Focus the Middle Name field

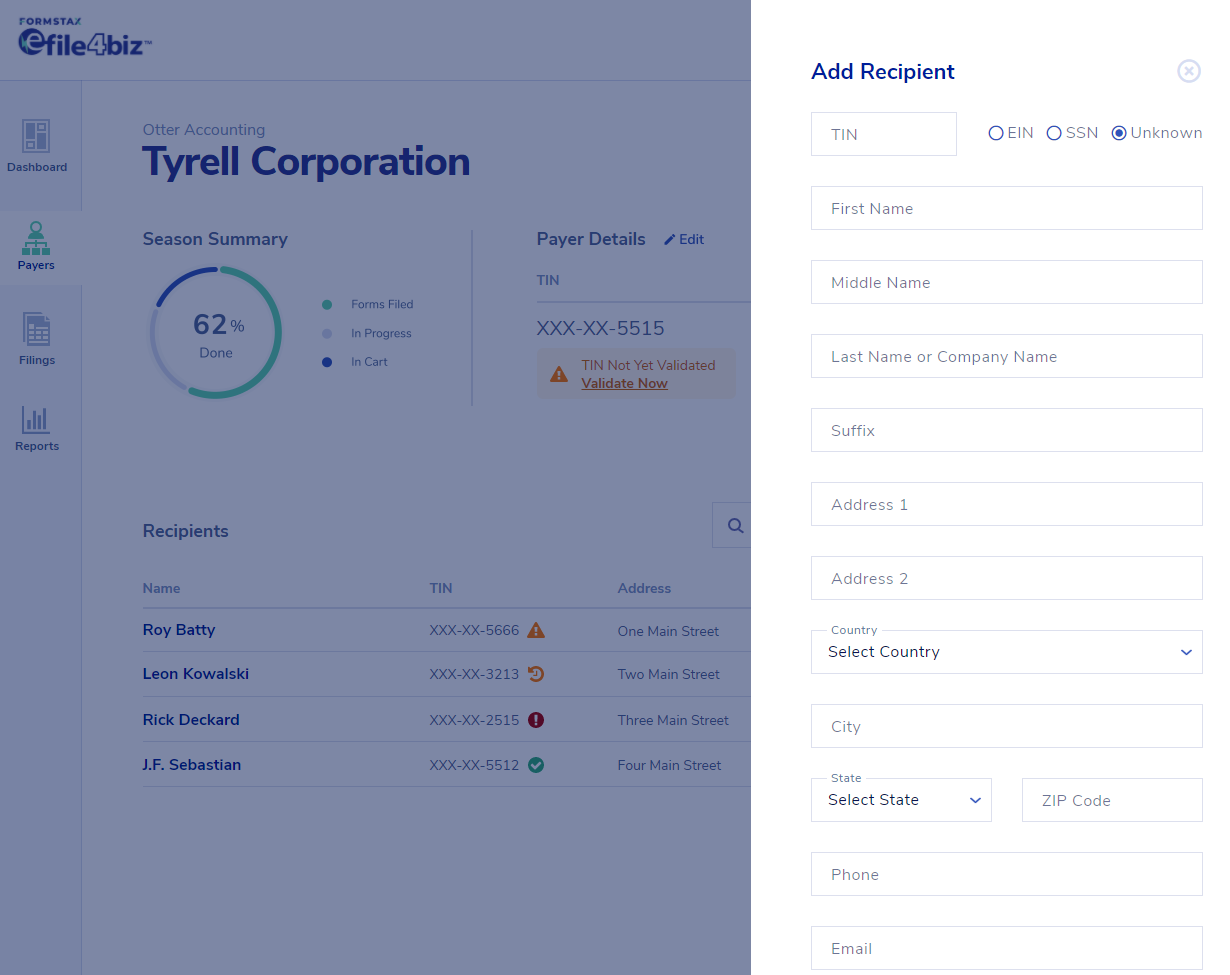[x=1007, y=282]
